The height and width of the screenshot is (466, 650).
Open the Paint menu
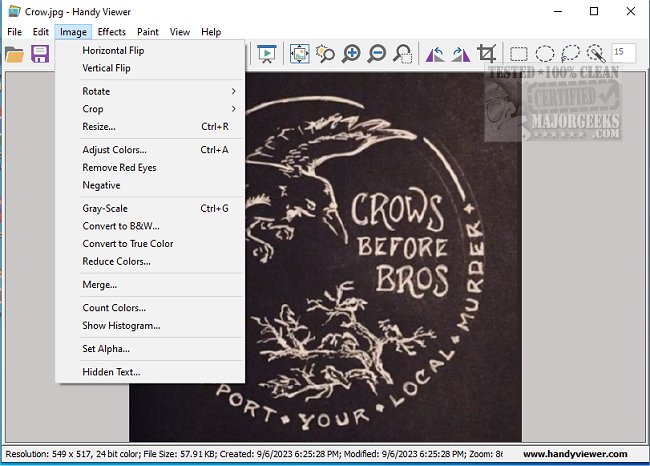click(x=148, y=32)
